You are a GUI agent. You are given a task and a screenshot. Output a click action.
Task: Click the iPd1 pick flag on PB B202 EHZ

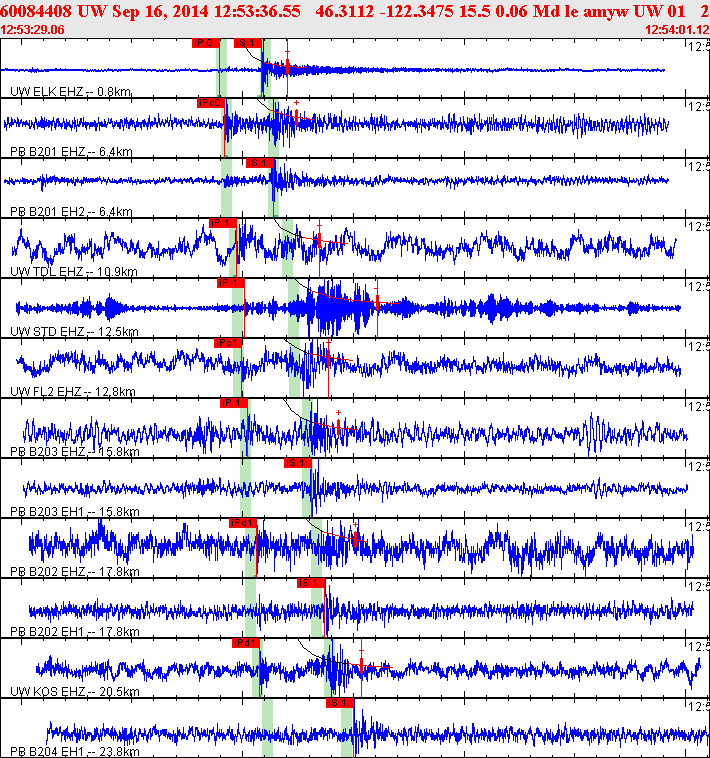pyautogui.click(x=243, y=523)
